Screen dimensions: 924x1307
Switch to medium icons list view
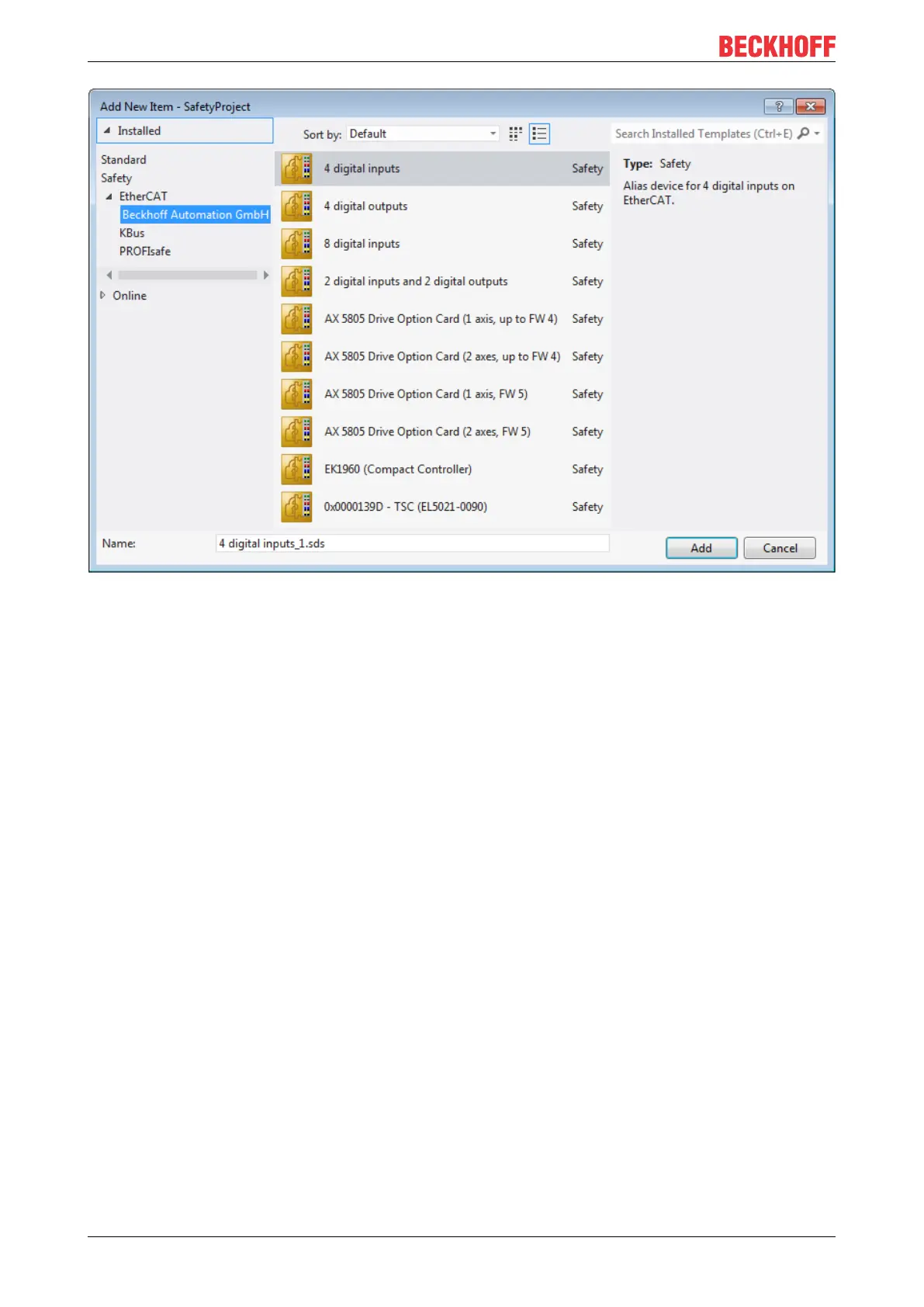[539, 134]
